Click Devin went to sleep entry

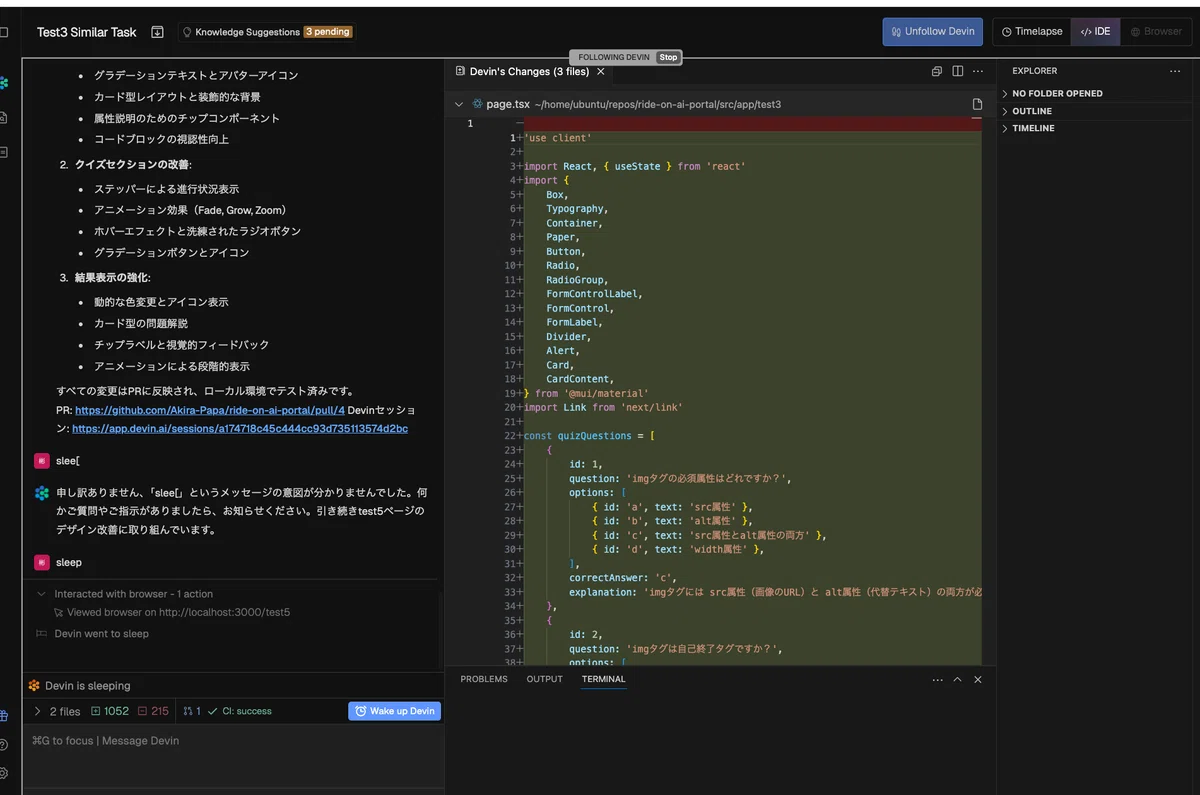pyautogui.click(x=92, y=634)
